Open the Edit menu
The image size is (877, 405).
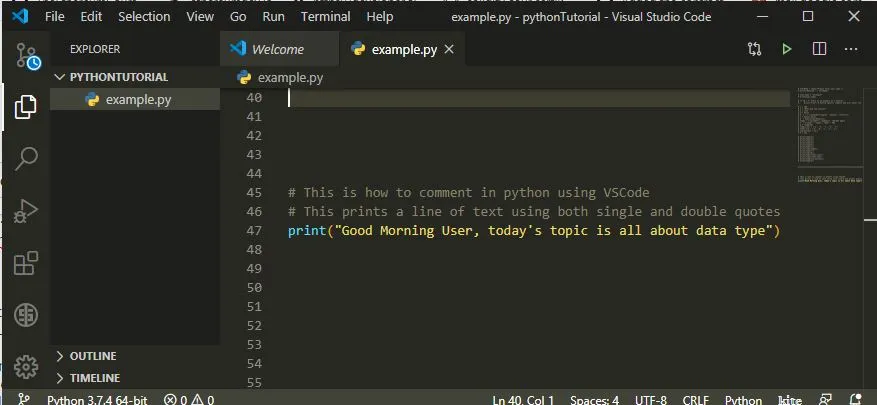pyautogui.click(x=91, y=17)
